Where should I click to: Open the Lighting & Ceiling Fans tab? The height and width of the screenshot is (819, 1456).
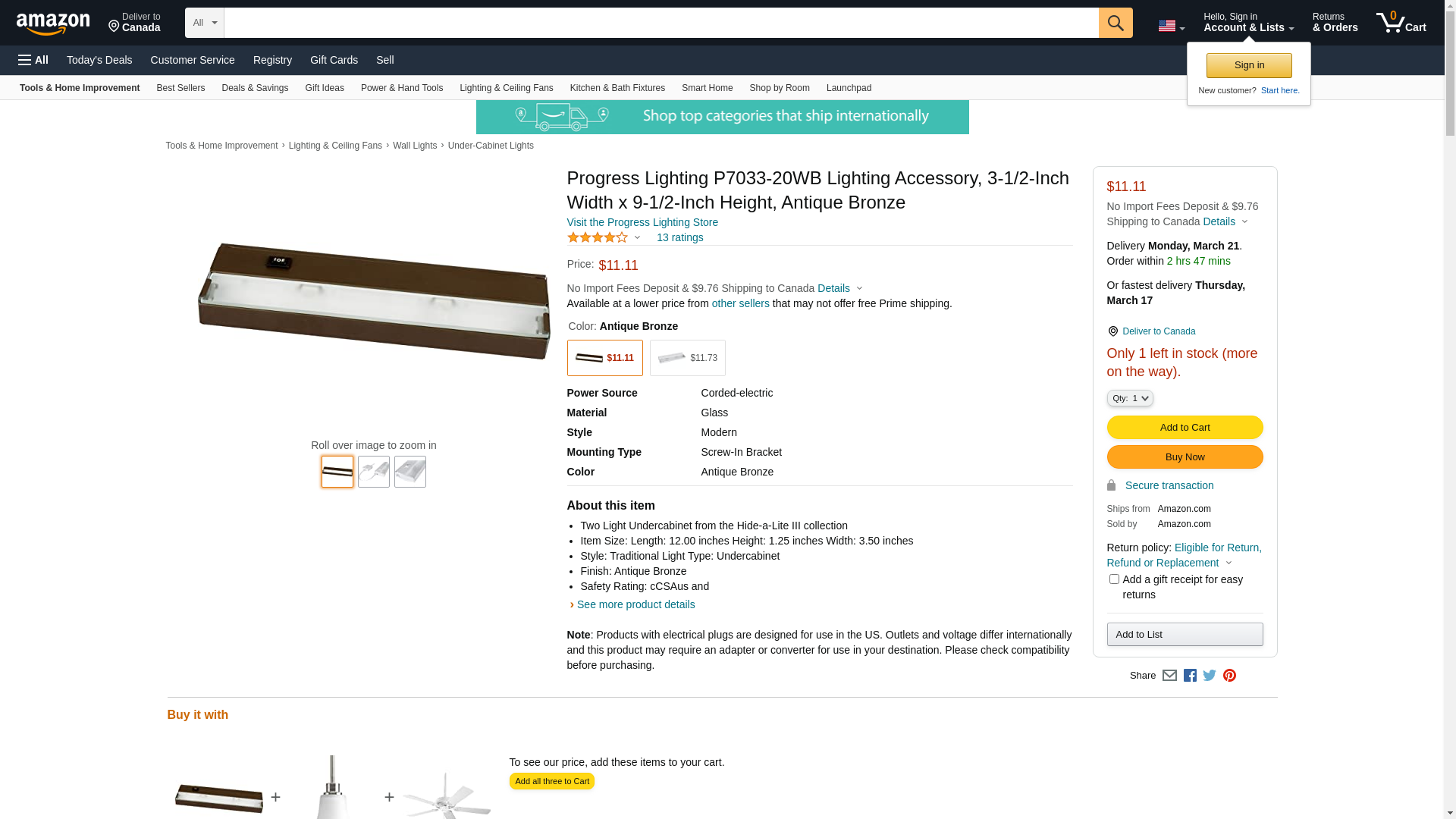pos(506,88)
